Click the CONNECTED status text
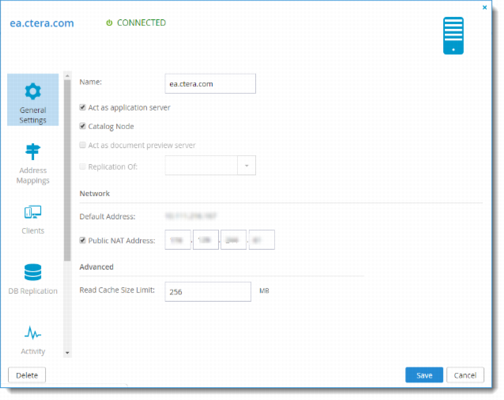This screenshot has height=400, width=504. (x=141, y=23)
